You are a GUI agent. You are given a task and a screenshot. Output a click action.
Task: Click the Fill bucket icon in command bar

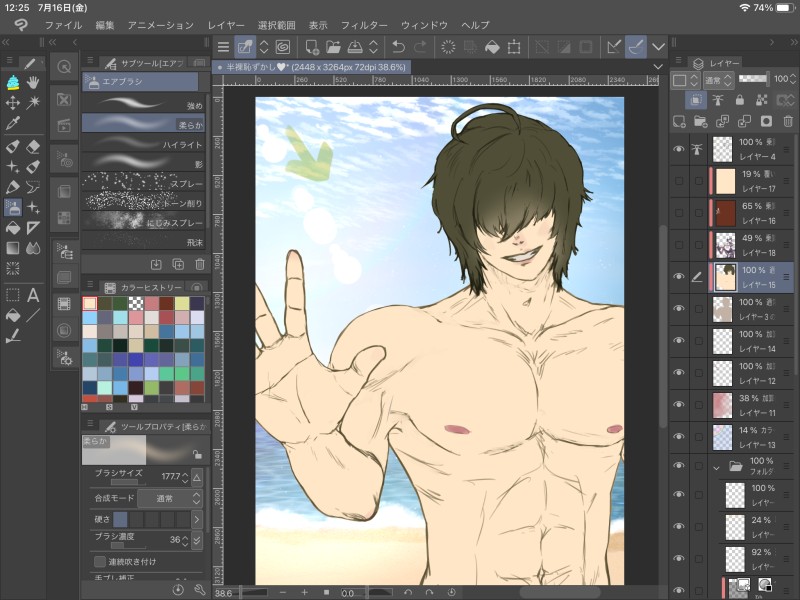coord(492,47)
